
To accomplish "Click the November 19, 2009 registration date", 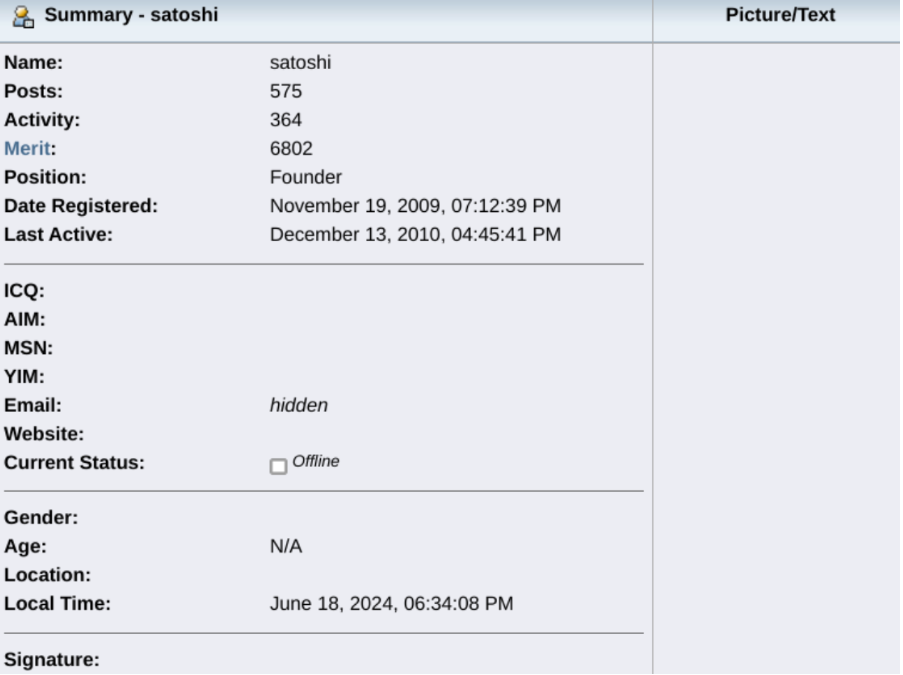I will (415, 207).
